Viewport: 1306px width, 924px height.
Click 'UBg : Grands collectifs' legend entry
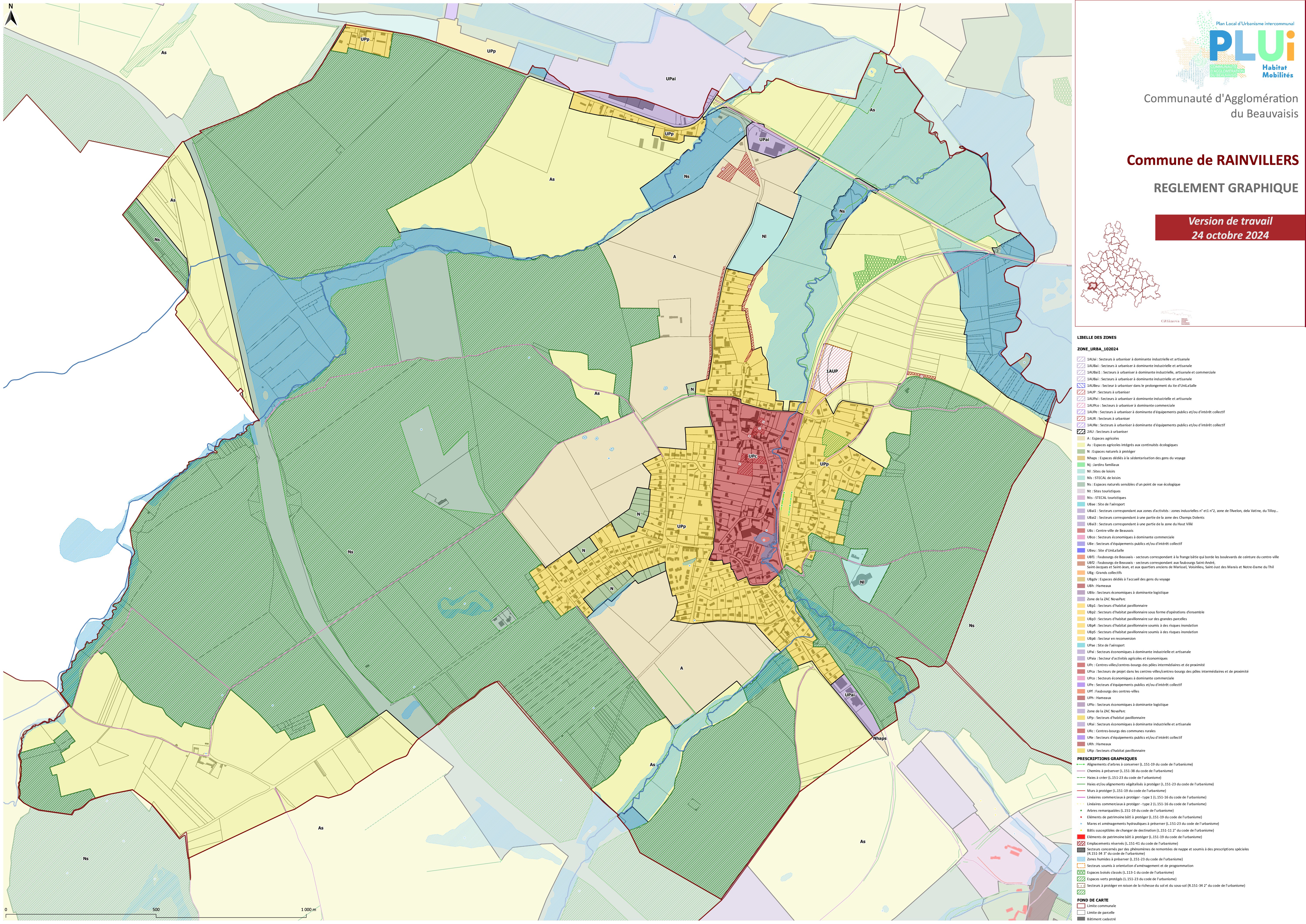(1104, 573)
